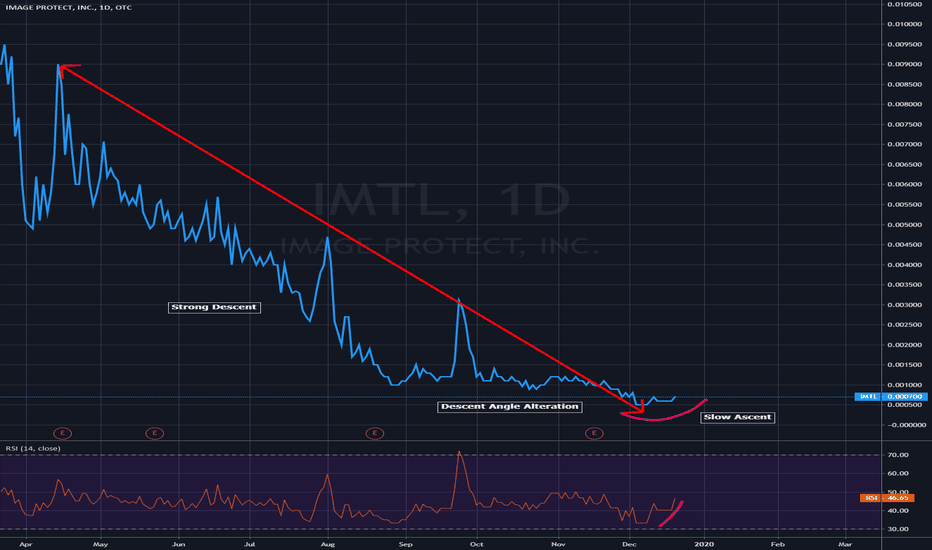
Task: Click the Oct label on the time axis
Action: (476, 544)
